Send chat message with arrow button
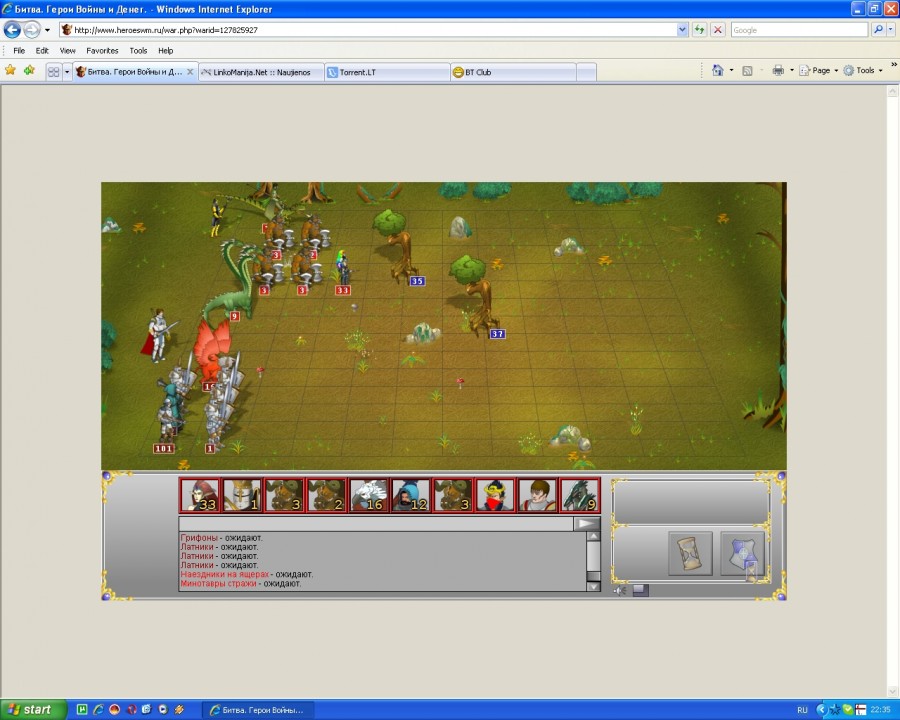900x720 pixels. pos(587,524)
